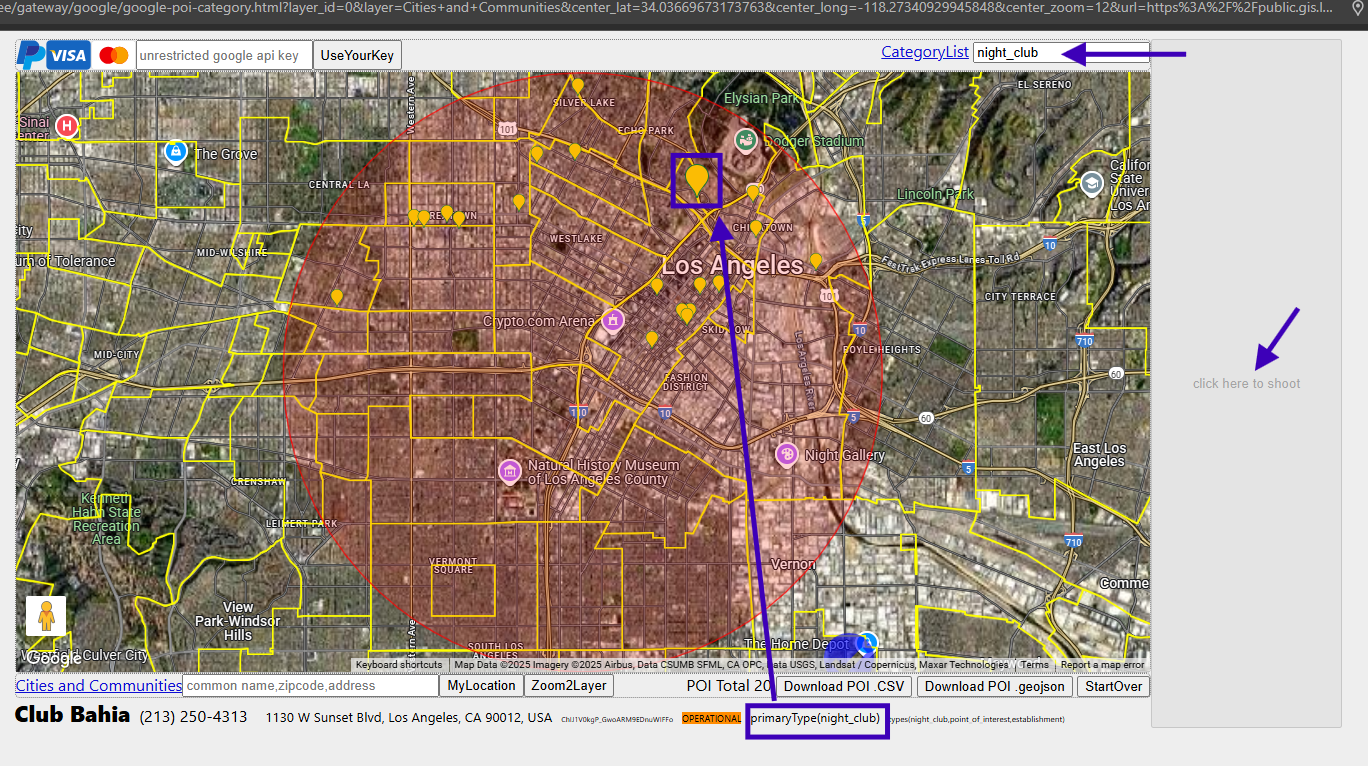Download POI as CSV

click(x=844, y=686)
